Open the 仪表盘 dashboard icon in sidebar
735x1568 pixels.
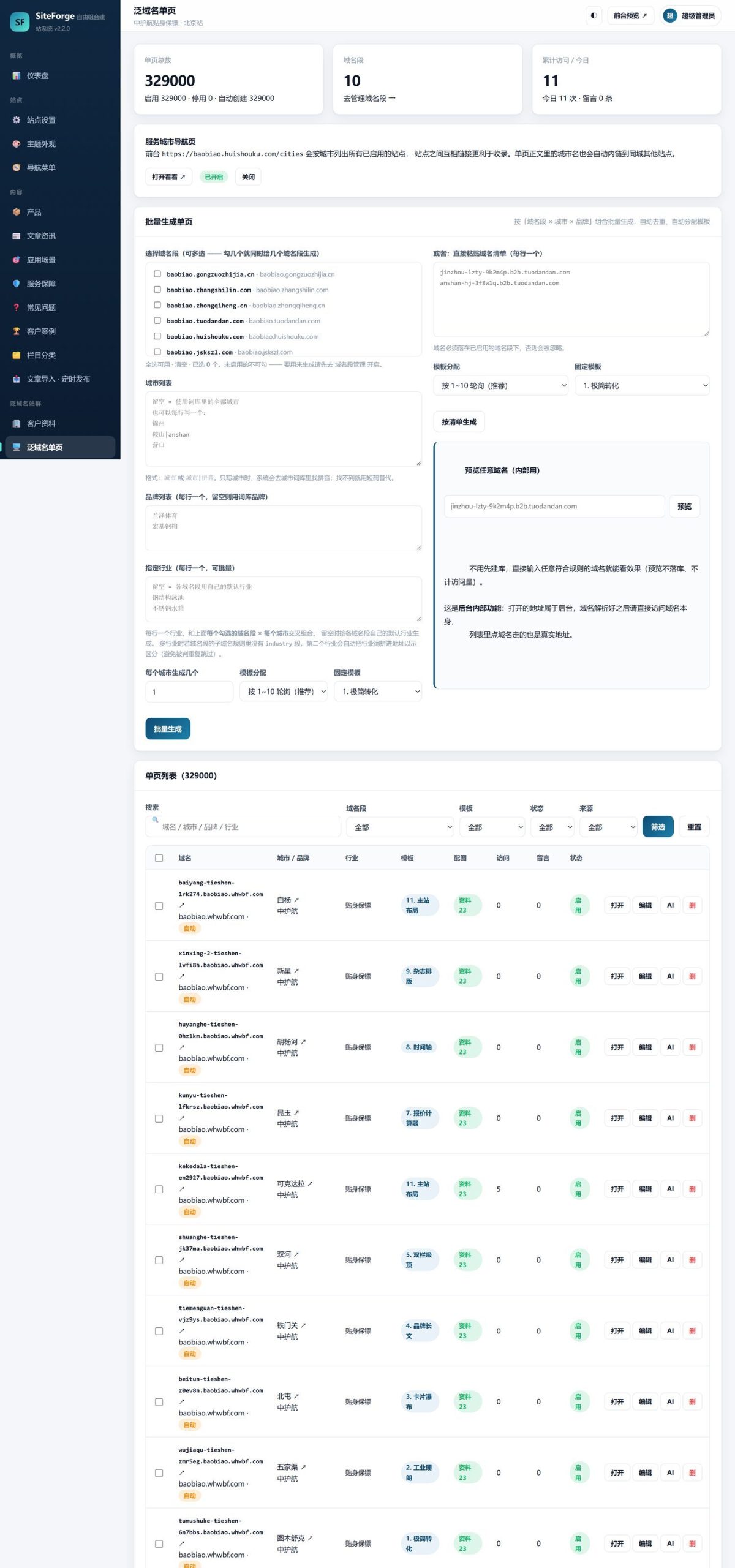pyautogui.click(x=17, y=76)
